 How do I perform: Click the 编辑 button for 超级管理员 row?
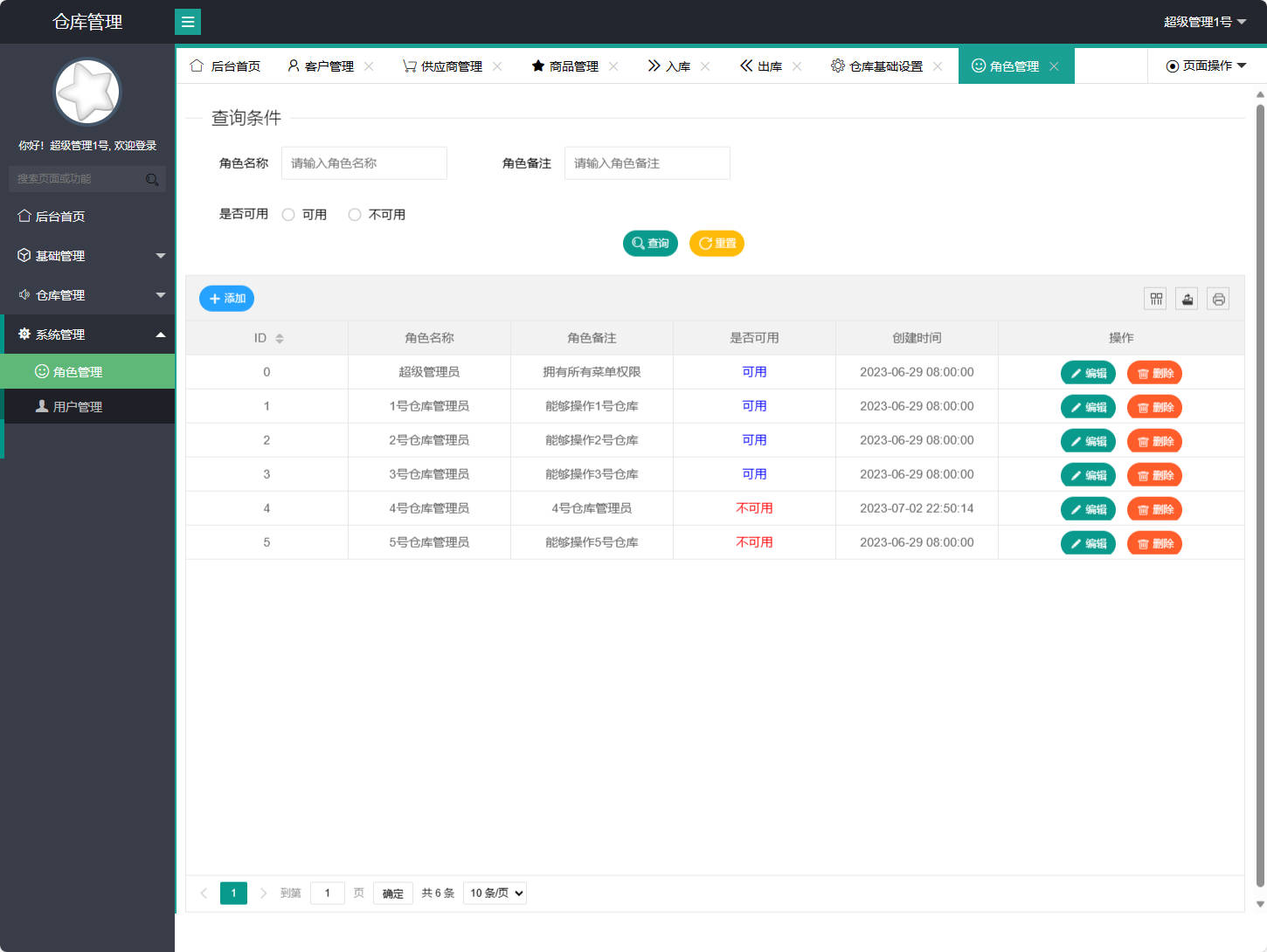pos(1088,372)
